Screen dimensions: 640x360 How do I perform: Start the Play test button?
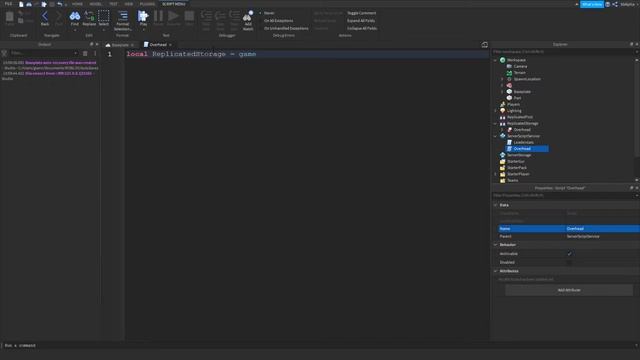[143, 18]
